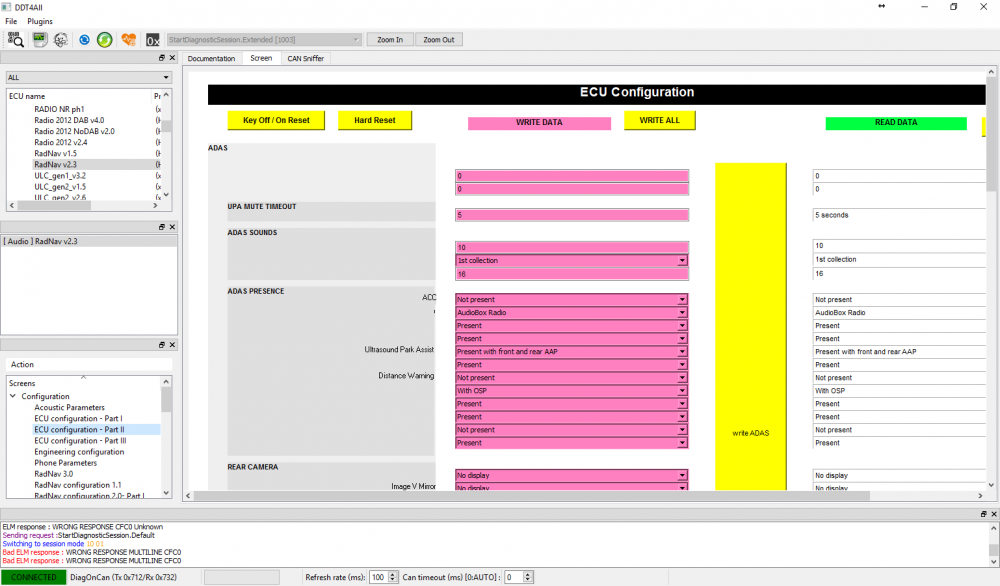Close the Audio RadNav v2.3 panel
This screenshot has height=586, width=1000.
(172, 227)
